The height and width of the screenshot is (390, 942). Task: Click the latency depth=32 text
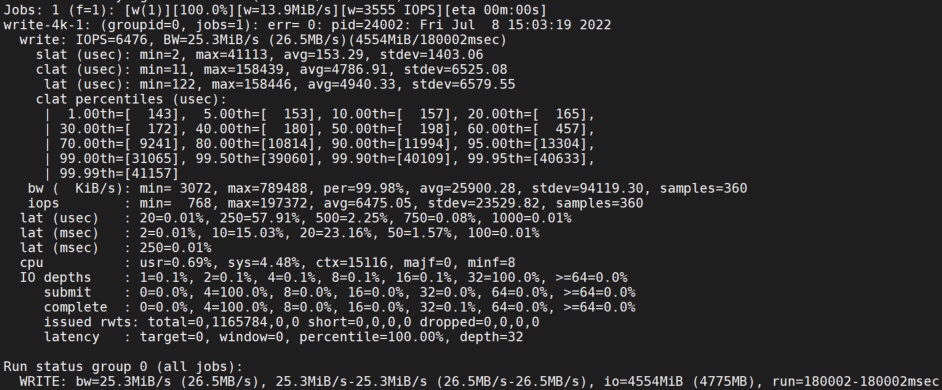[491, 337]
